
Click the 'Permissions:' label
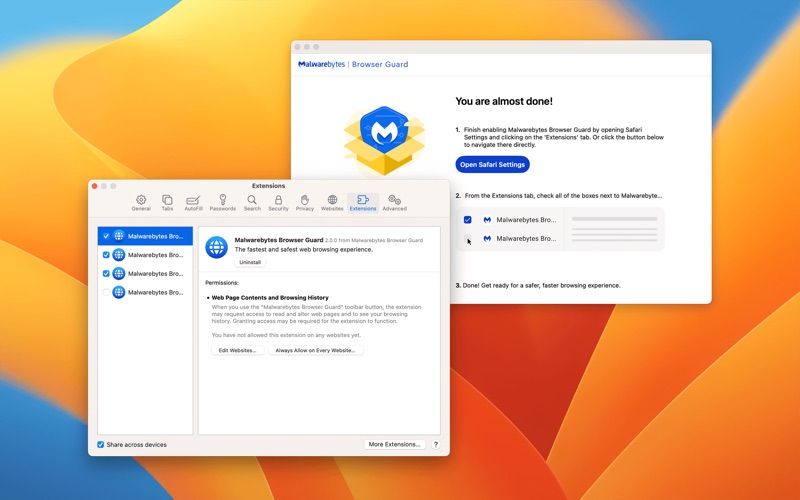coord(222,283)
